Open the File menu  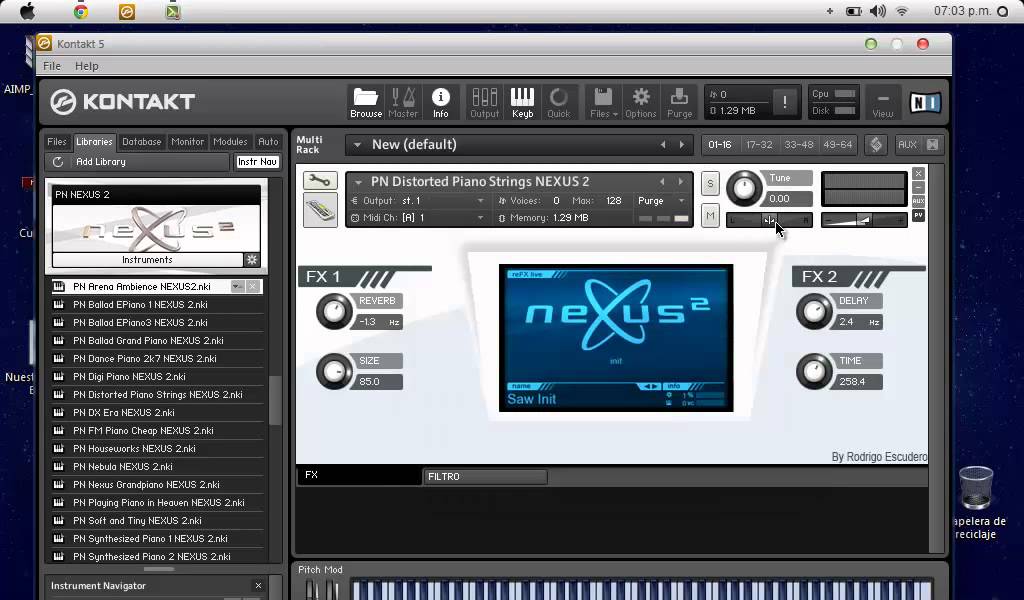pos(52,66)
